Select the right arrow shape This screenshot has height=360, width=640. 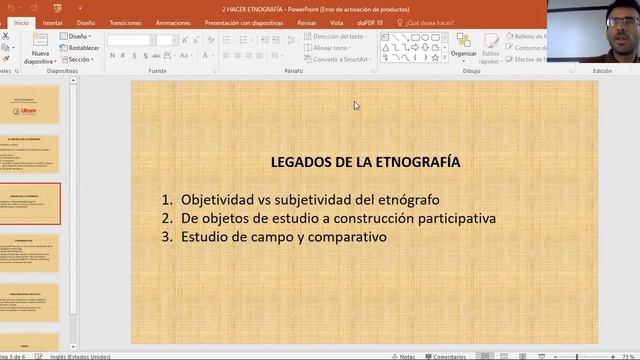coord(415,48)
